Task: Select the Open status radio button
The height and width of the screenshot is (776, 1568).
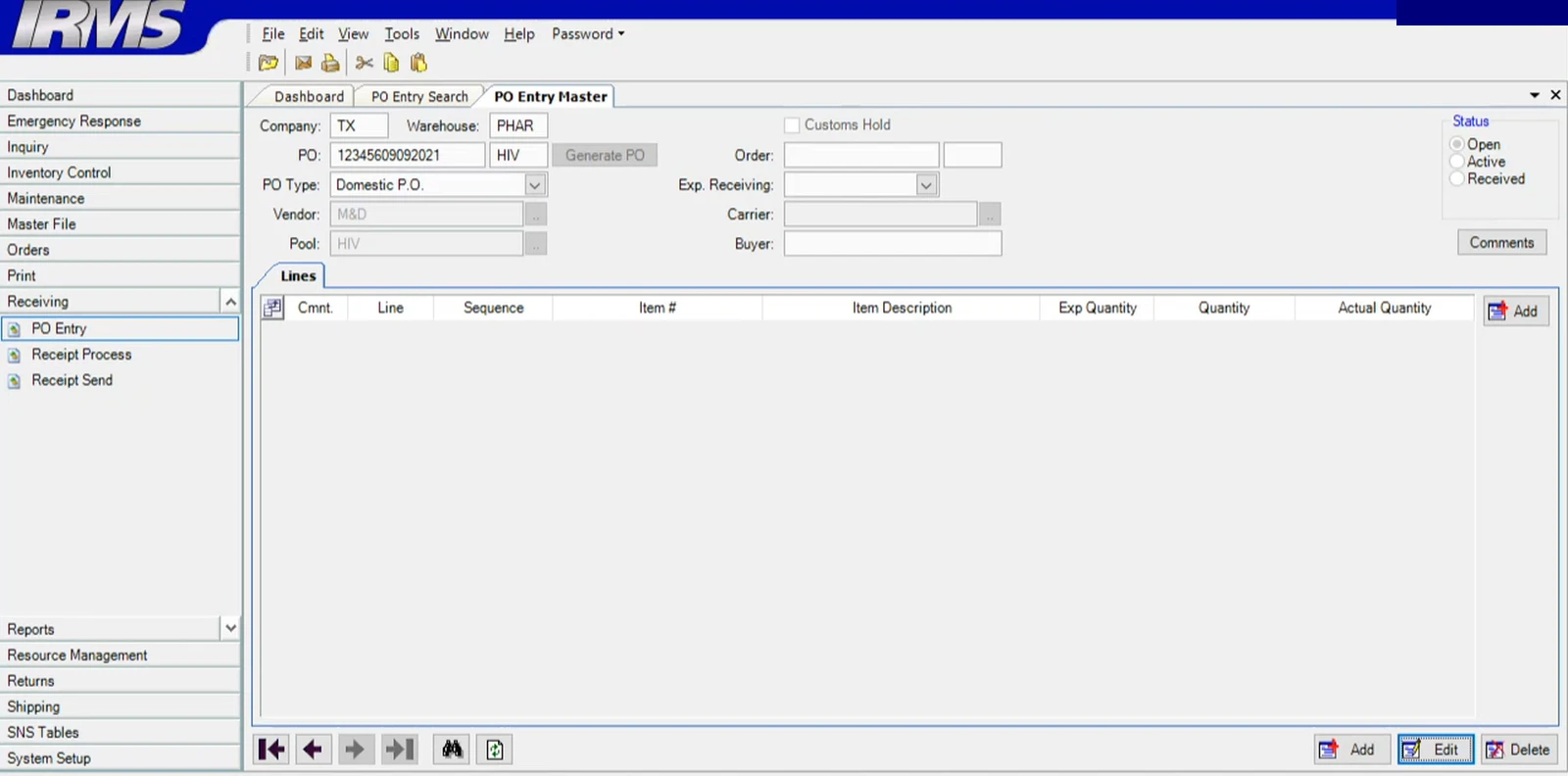Action: [1457, 144]
